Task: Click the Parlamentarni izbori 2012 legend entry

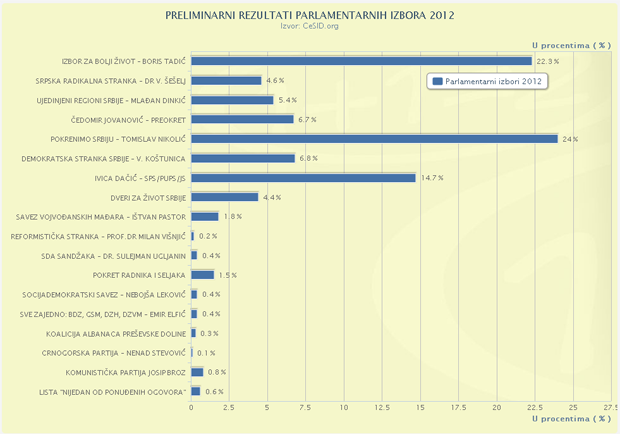Action: click(487, 81)
